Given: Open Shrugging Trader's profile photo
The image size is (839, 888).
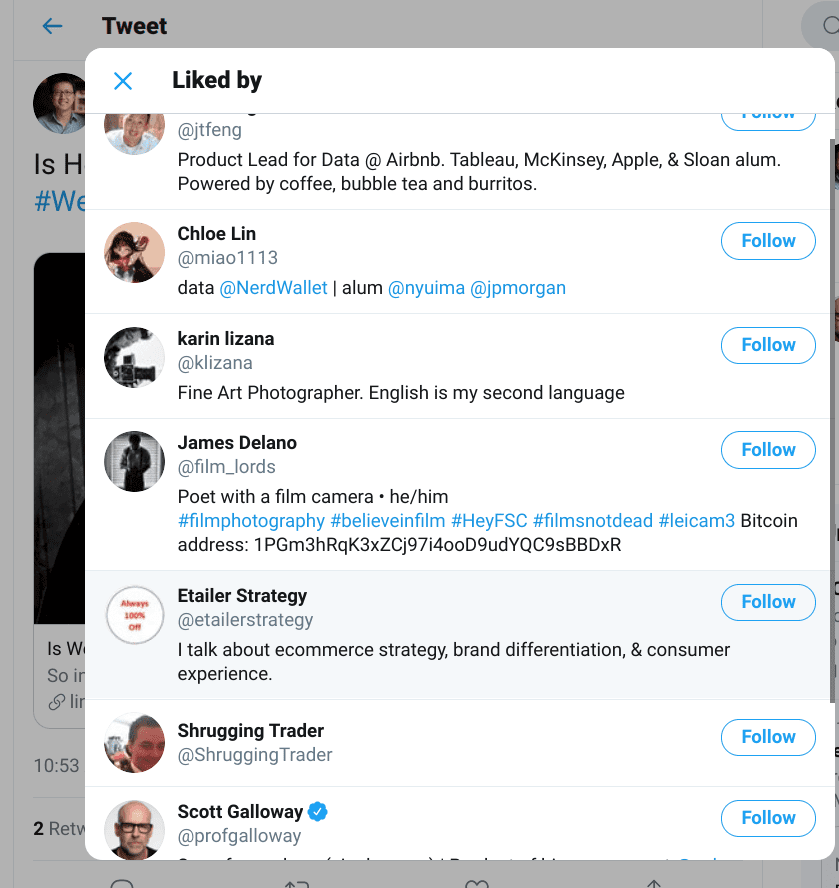Looking at the screenshot, I should coord(134,743).
